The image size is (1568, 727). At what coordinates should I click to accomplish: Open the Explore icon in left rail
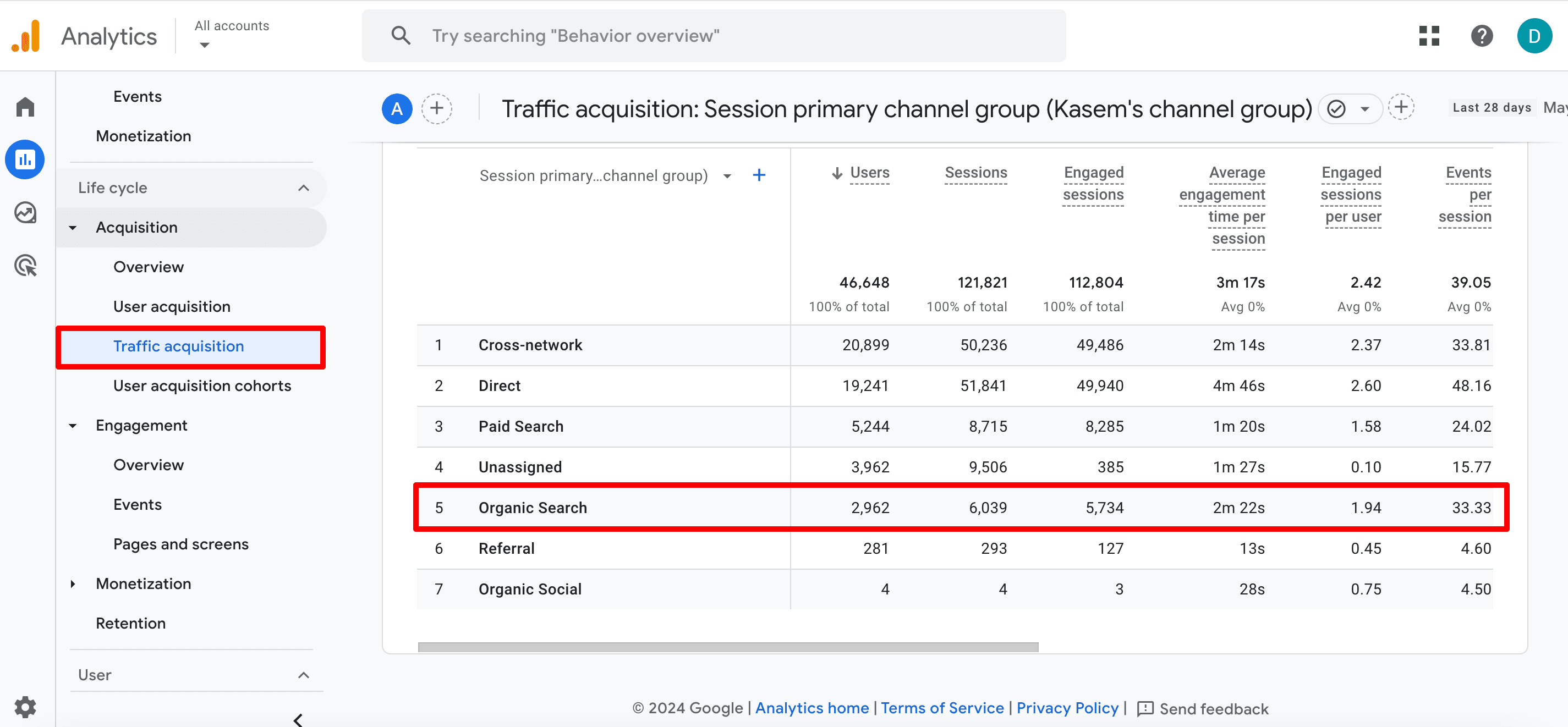pyautogui.click(x=25, y=213)
